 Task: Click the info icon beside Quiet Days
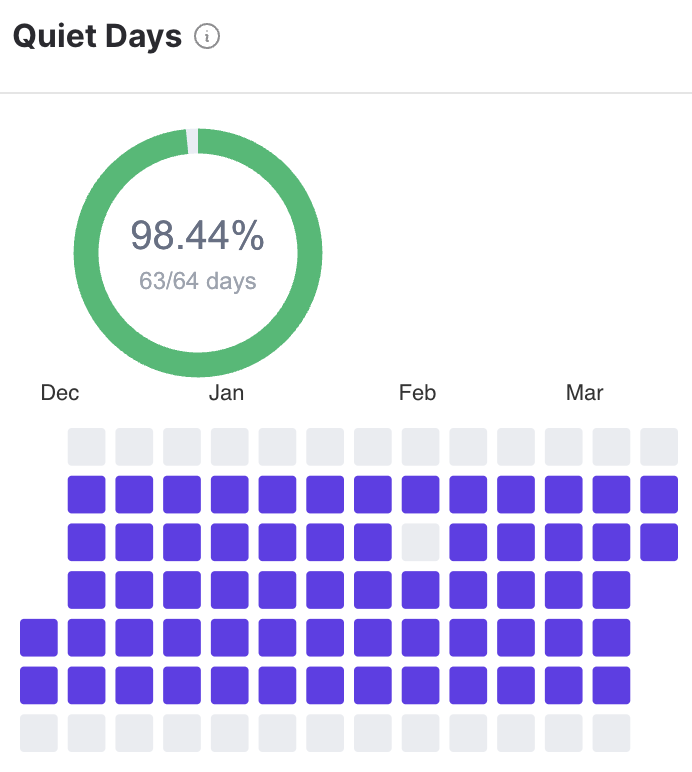tap(206, 37)
